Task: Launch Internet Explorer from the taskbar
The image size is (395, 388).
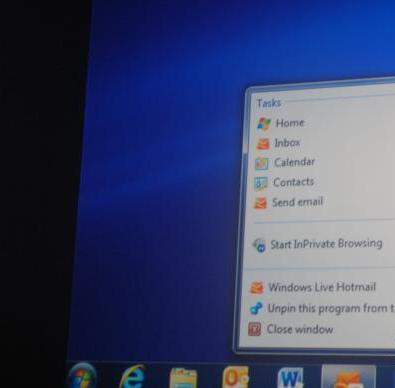Action: [132, 377]
